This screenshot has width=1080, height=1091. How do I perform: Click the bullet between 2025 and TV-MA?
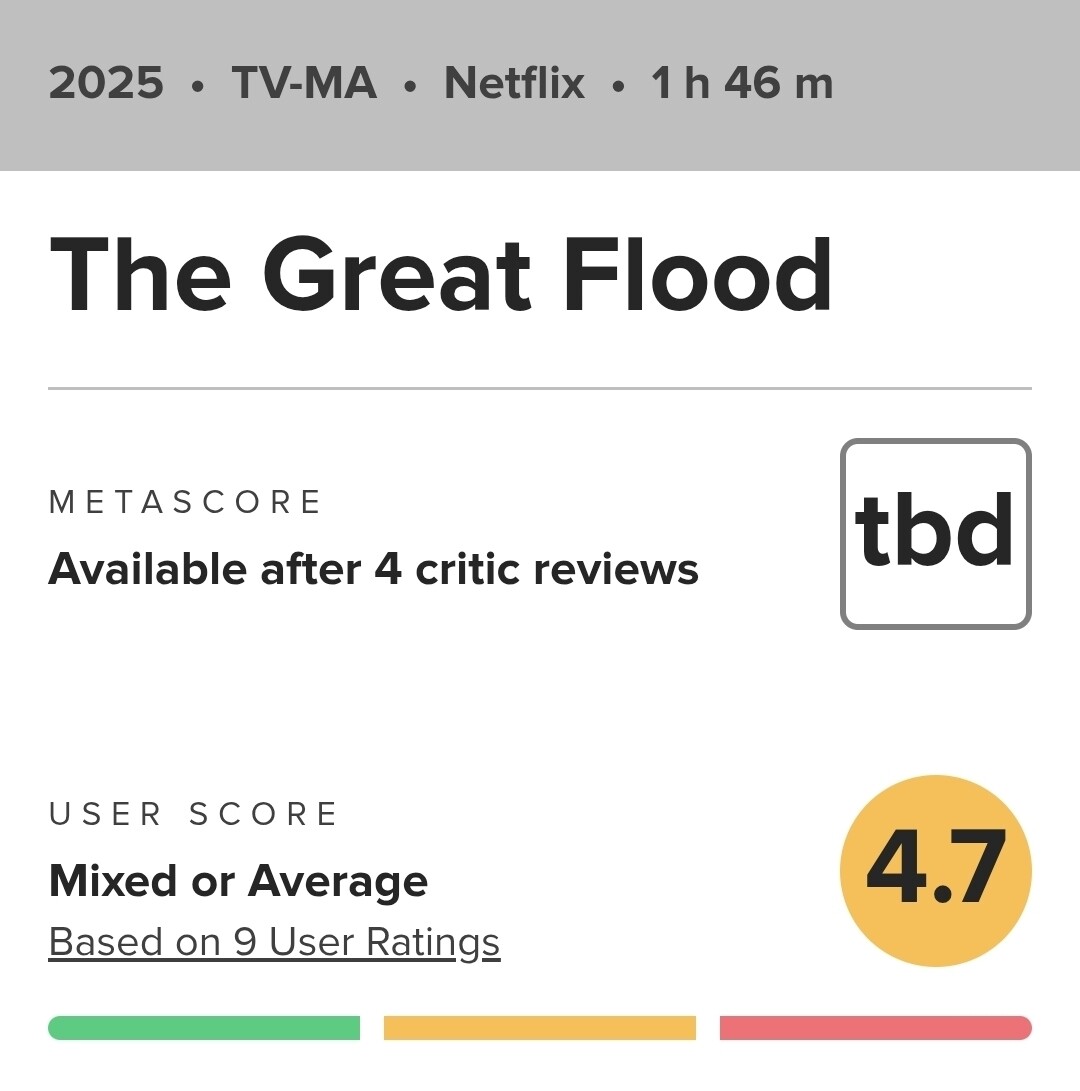pos(197,86)
